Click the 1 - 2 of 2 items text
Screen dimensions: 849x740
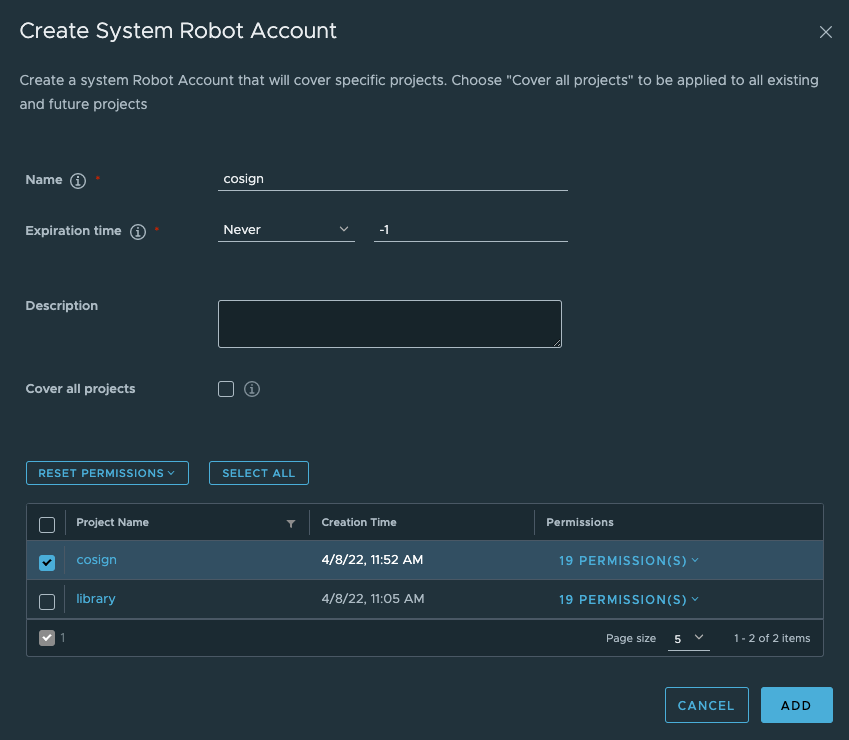pyautogui.click(x=772, y=638)
